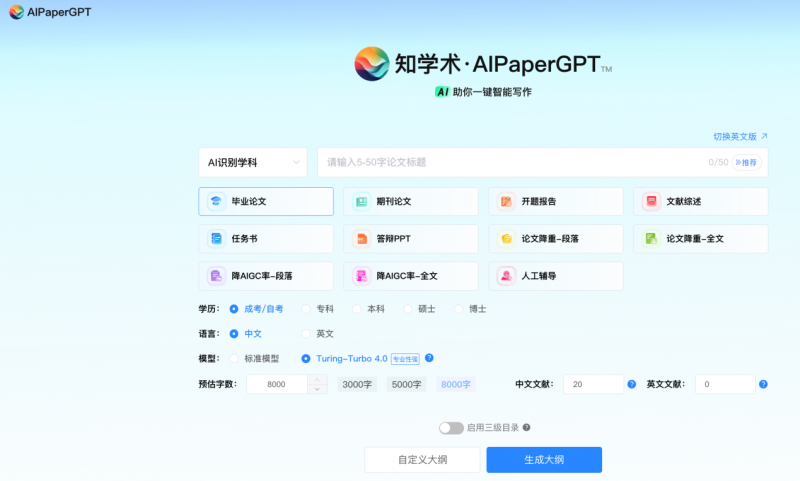Click the 自定义大纲 button
Screen dimensions: 800x481
pos(422,460)
